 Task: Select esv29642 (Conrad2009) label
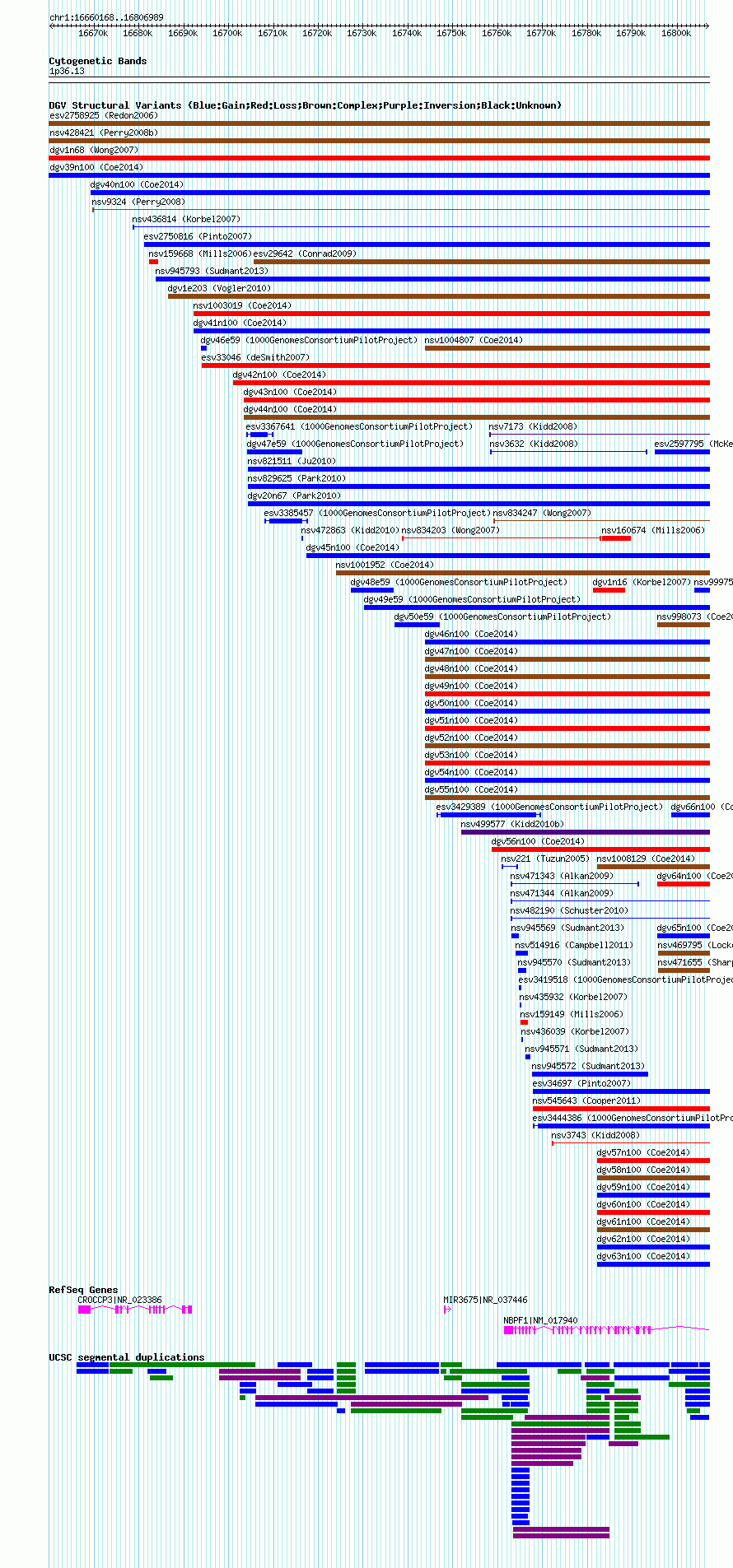pyautogui.click(x=305, y=254)
